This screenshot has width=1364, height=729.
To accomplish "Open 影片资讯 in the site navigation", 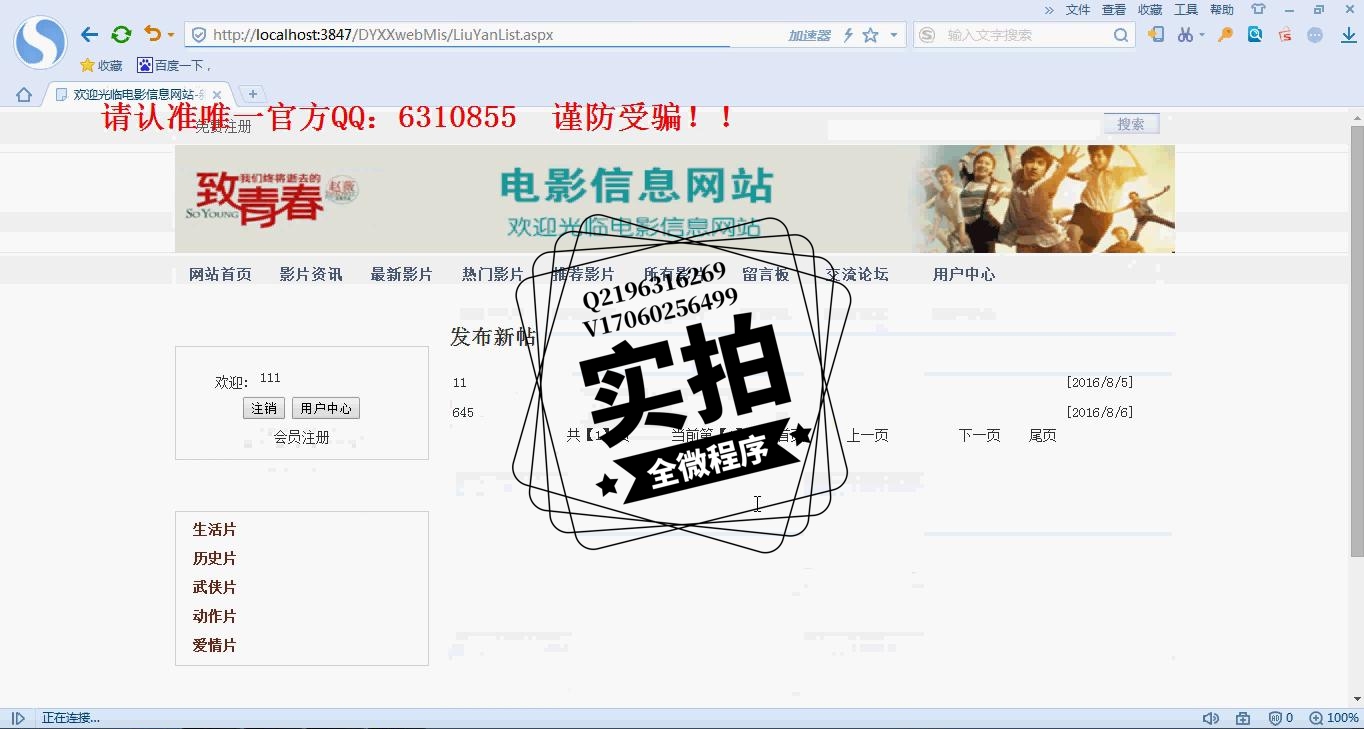I will tap(311, 274).
